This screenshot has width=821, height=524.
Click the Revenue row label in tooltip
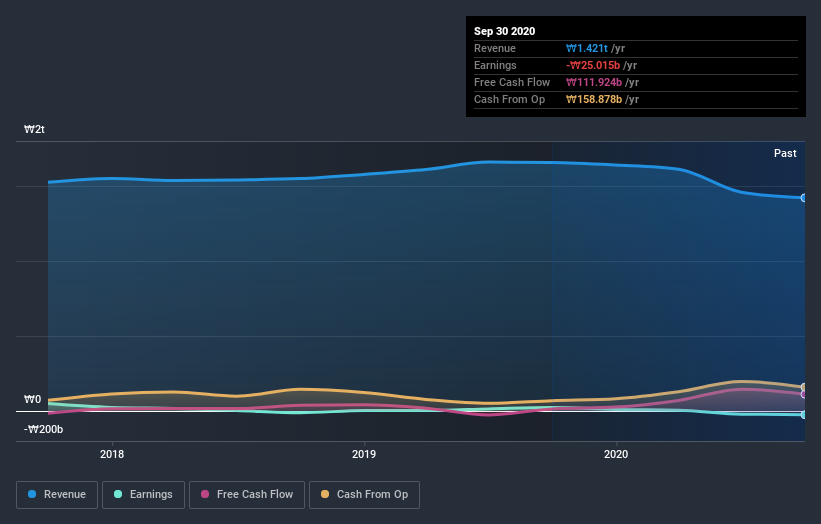click(x=495, y=48)
